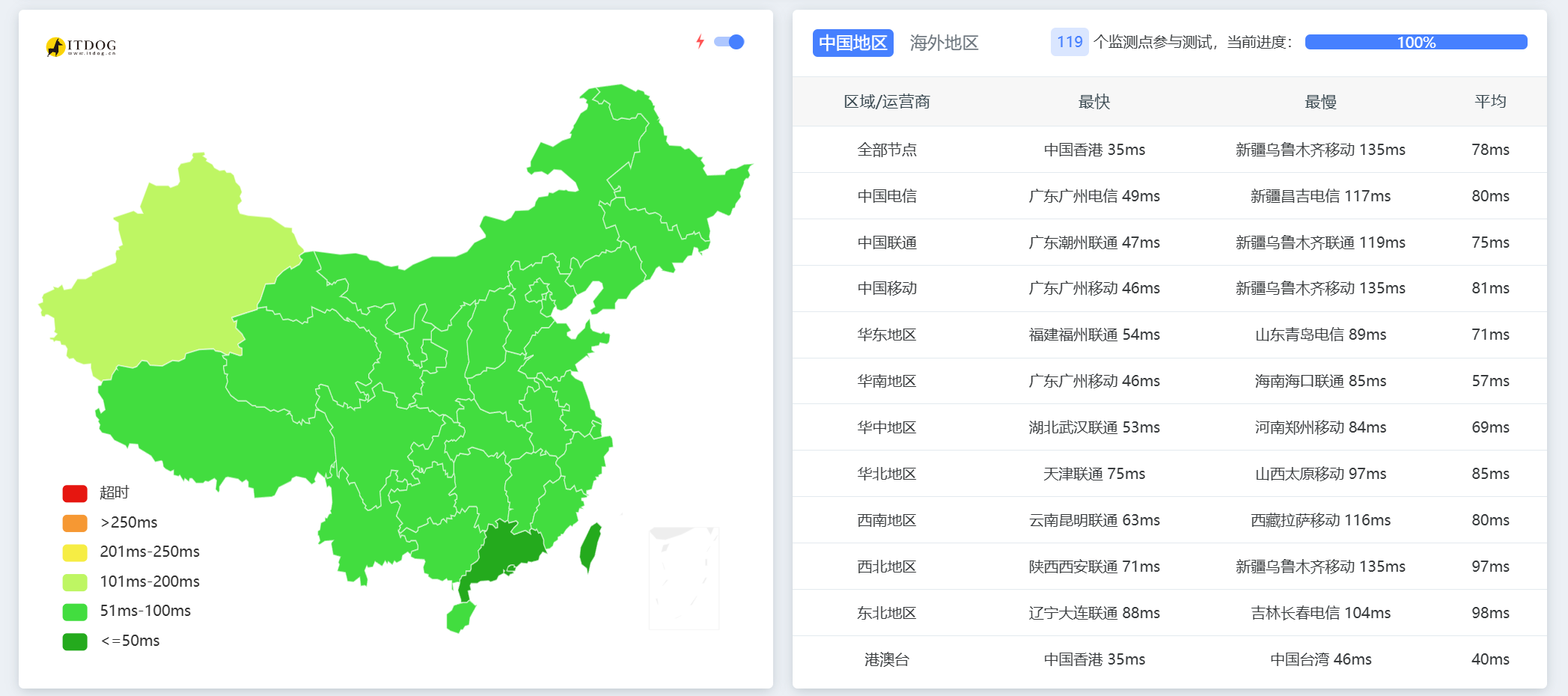Toggle the blue map switch off
The image size is (1568, 696).
point(729,42)
